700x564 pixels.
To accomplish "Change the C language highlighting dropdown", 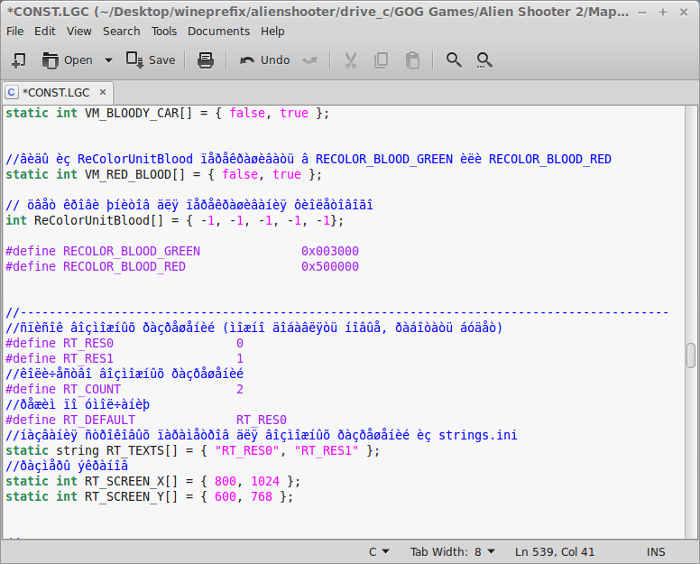I will click(379, 552).
